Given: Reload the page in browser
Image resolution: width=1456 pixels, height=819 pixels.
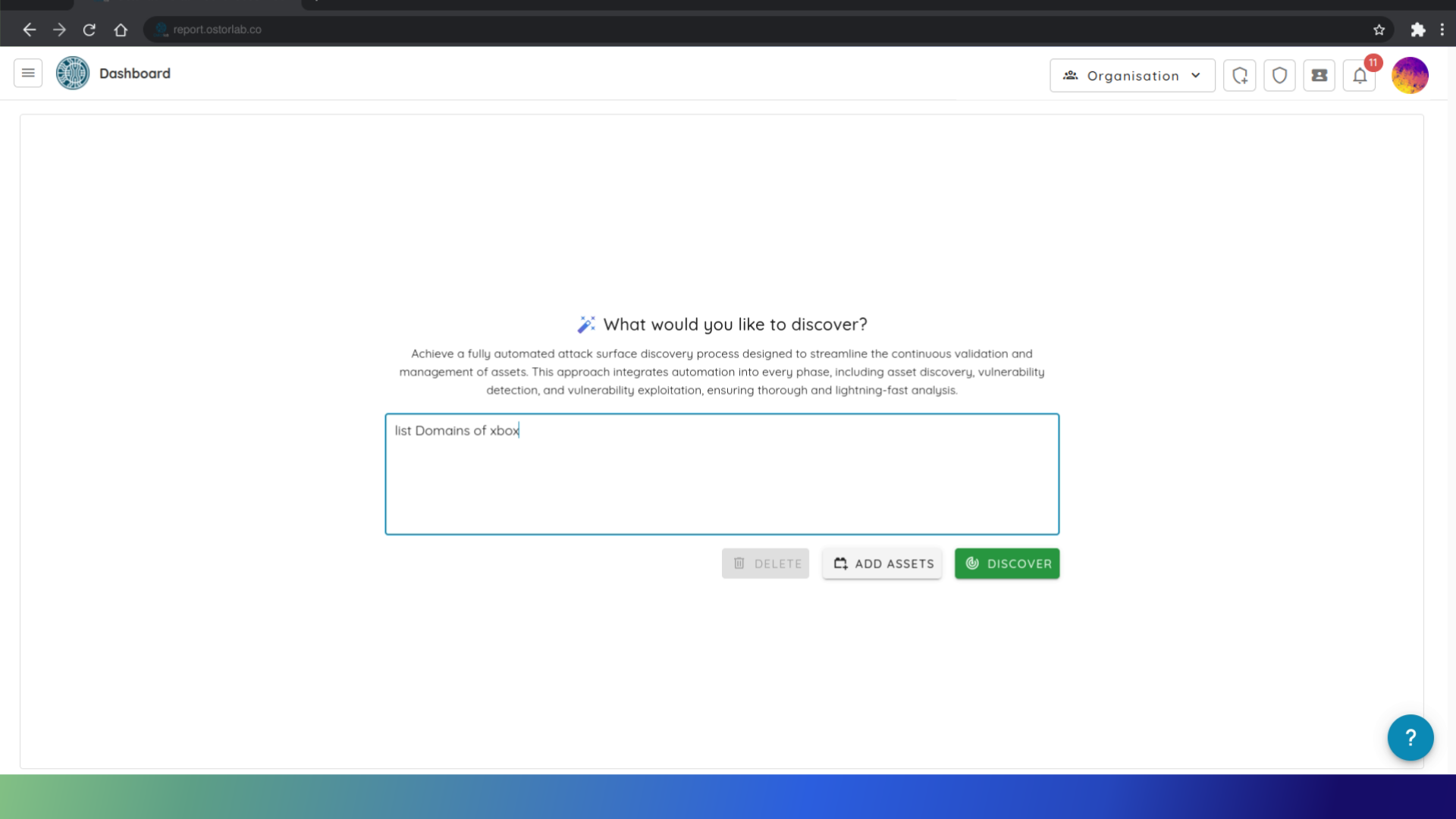Looking at the screenshot, I should [x=89, y=30].
